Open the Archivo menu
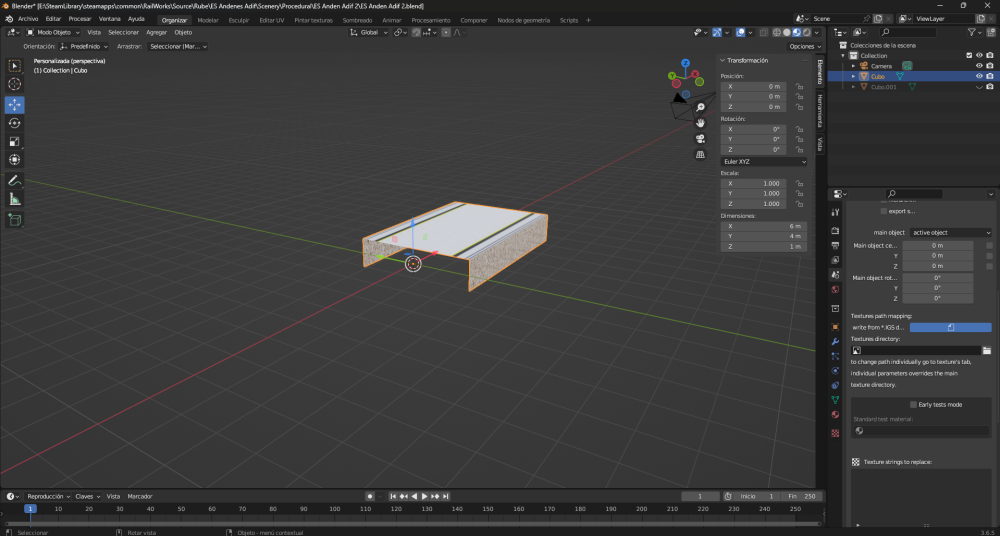1000x536 pixels. 27,19
